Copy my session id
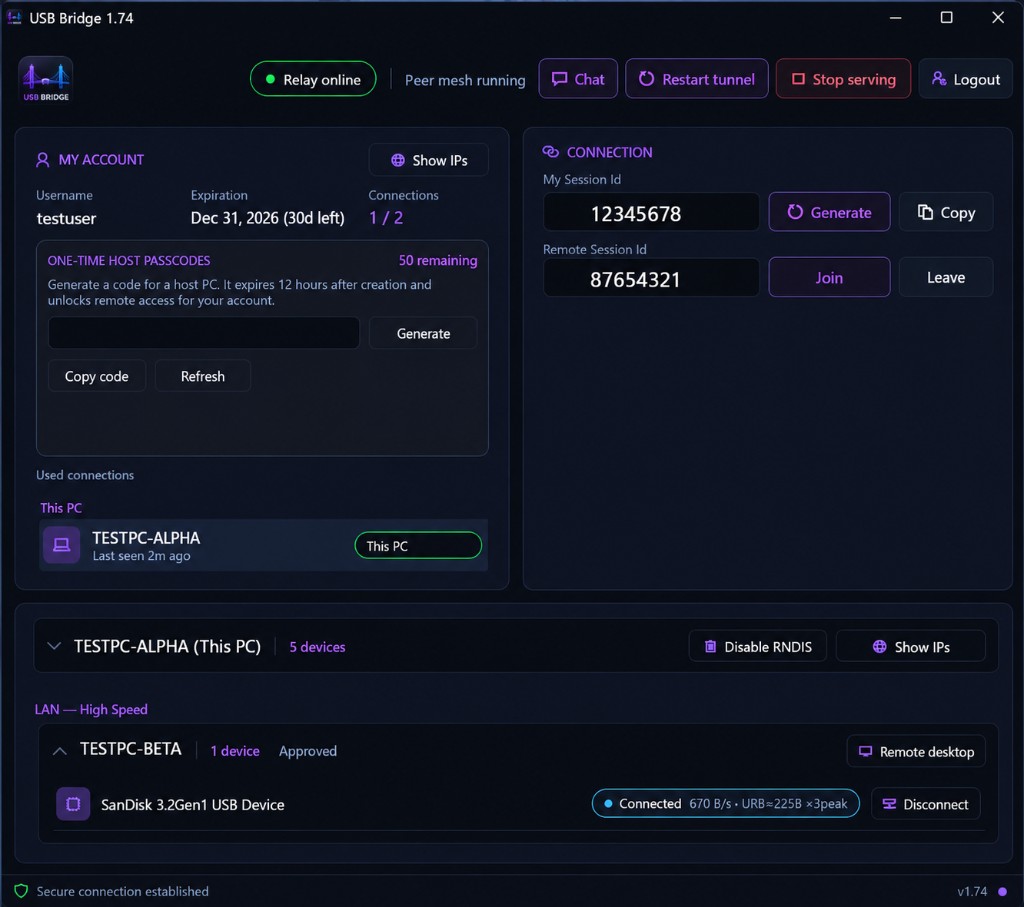1024x907 pixels. point(946,212)
